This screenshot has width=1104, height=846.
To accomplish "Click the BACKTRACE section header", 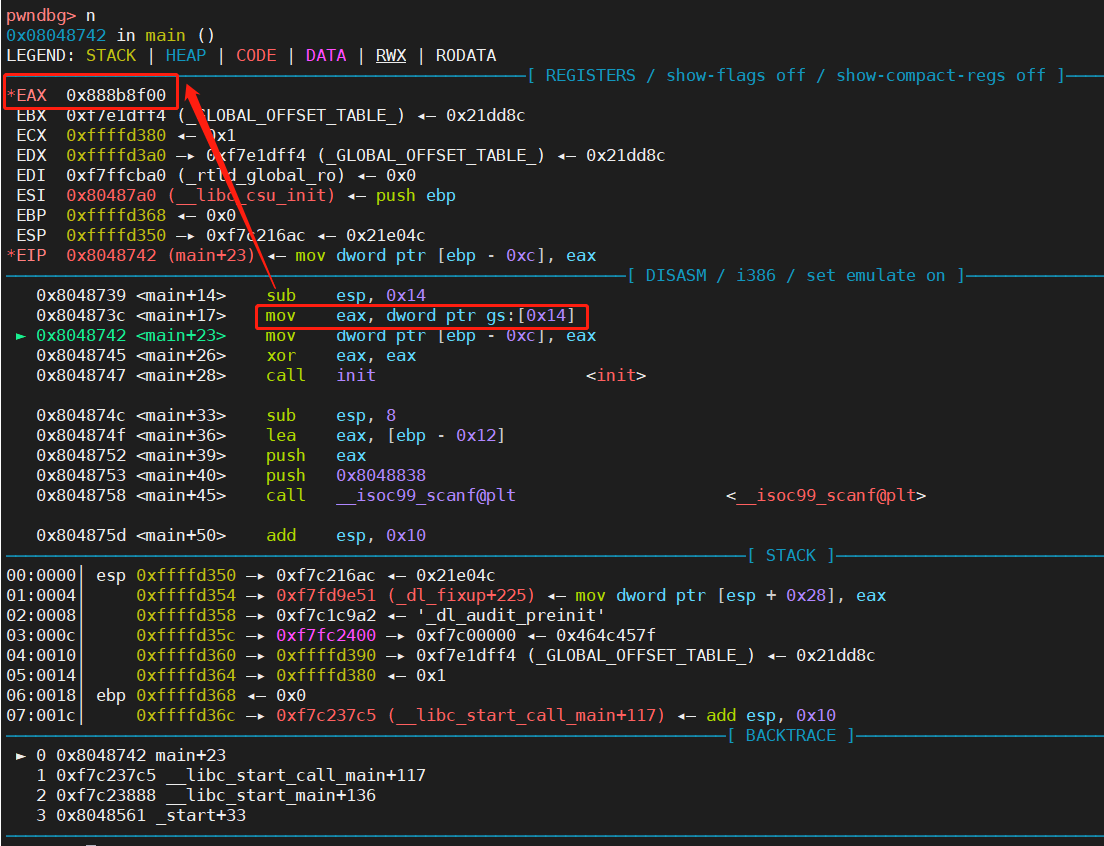I will tap(791, 735).
